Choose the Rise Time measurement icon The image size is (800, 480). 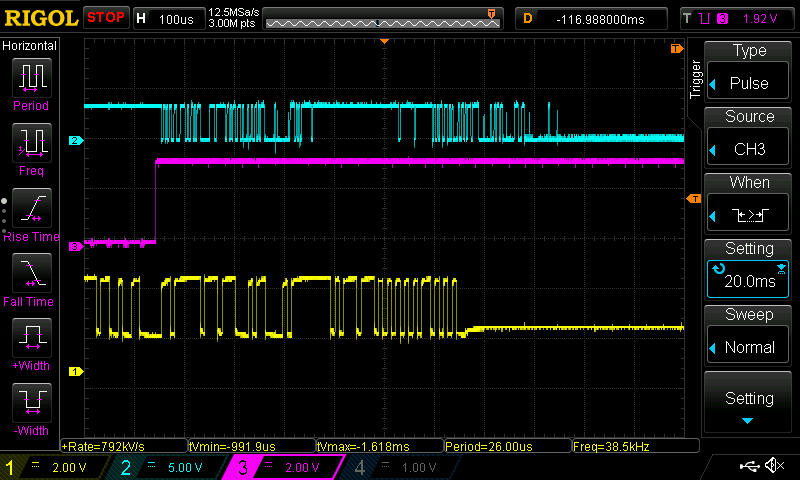[30, 208]
